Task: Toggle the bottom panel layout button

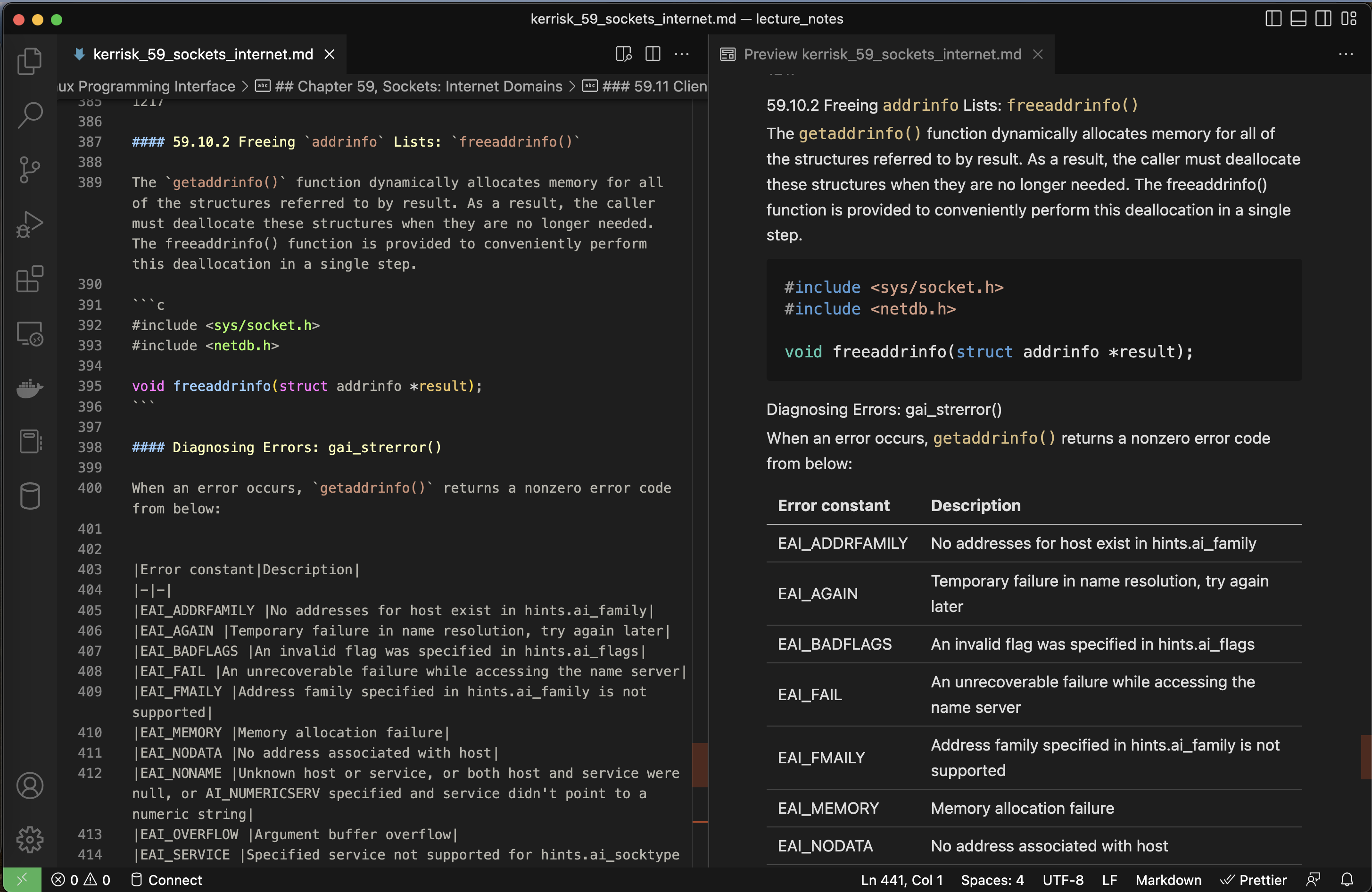Action: (1298, 18)
